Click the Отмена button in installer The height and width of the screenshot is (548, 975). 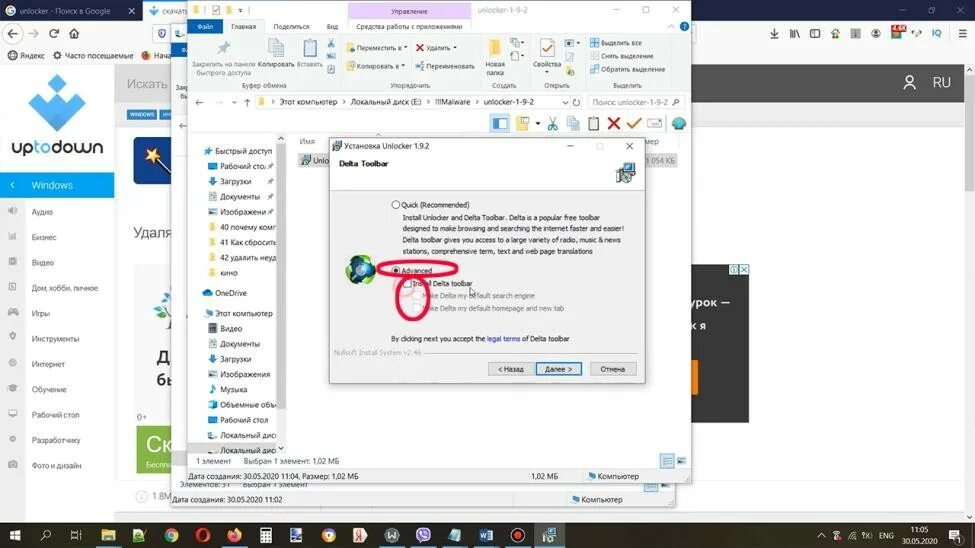[x=612, y=369]
